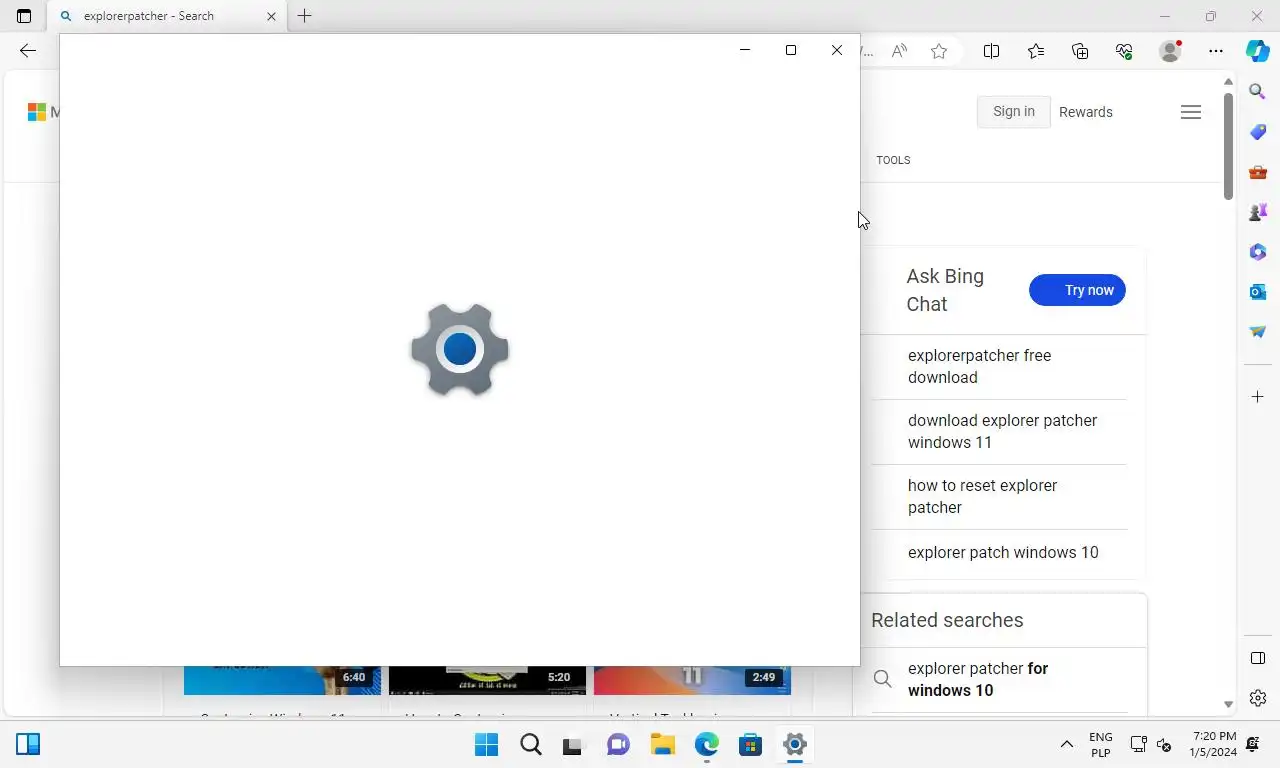Click the scrollbar up arrow
Image resolution: width=1280 pixels, height=768 pixels.
pos(1229,82)
